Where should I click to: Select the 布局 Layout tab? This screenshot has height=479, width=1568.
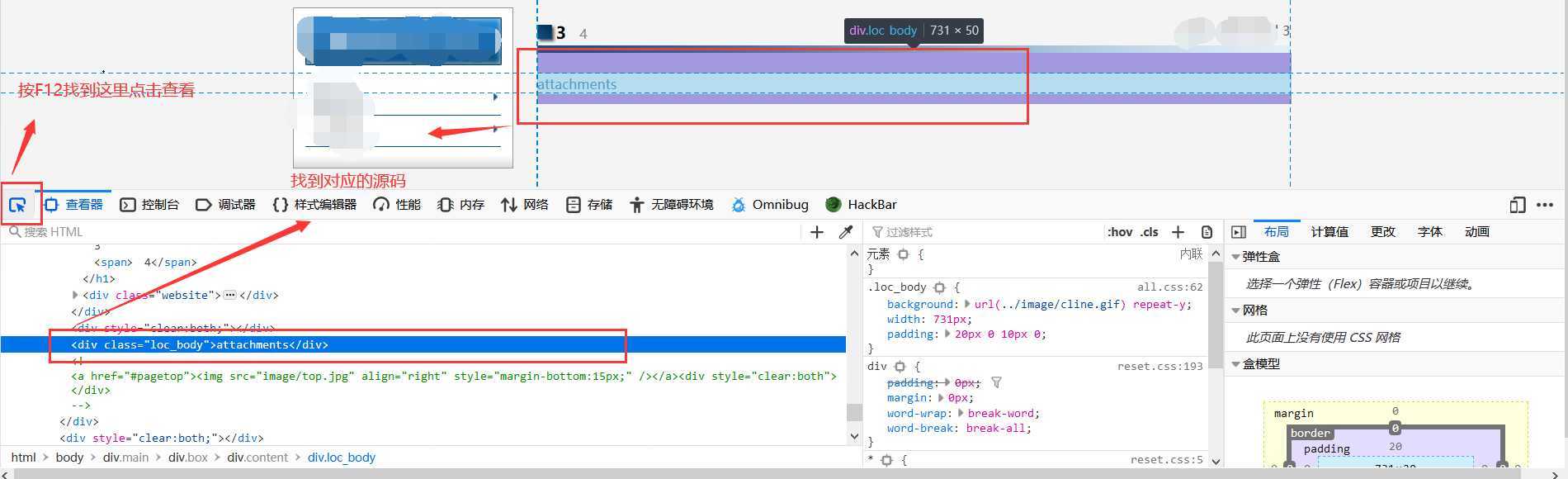(x=1276, y=232)
